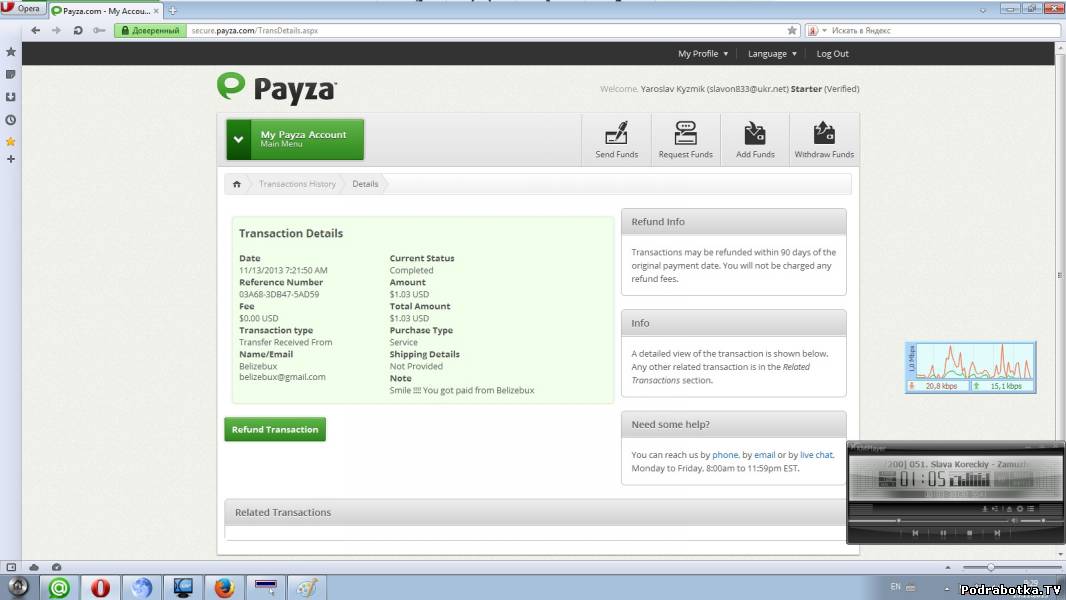Click Log Out in the top bar

pyautogui.click(x=832, y=54)
